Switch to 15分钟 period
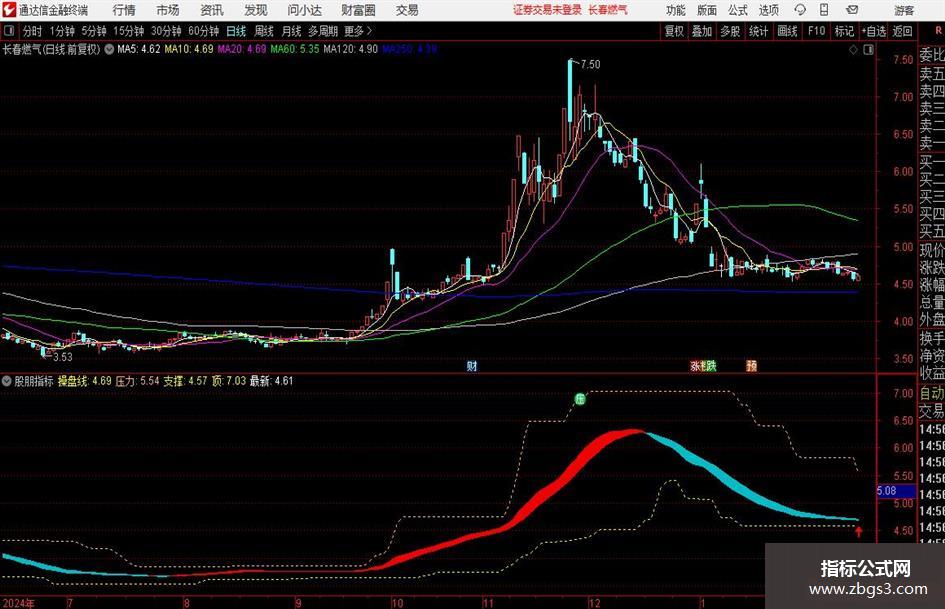 pyautogui.click(x=129, y=31)
